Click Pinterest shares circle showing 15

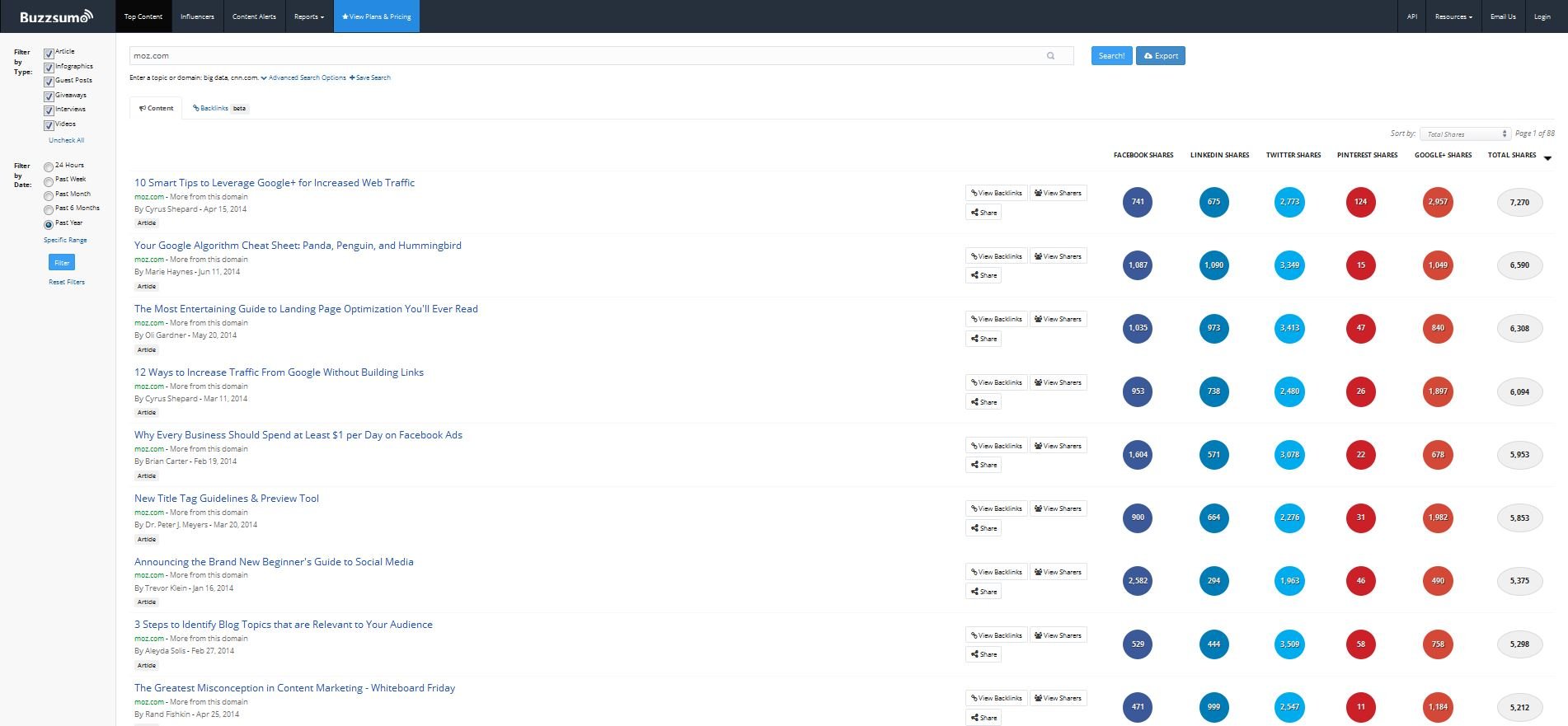pos(1361,265)
